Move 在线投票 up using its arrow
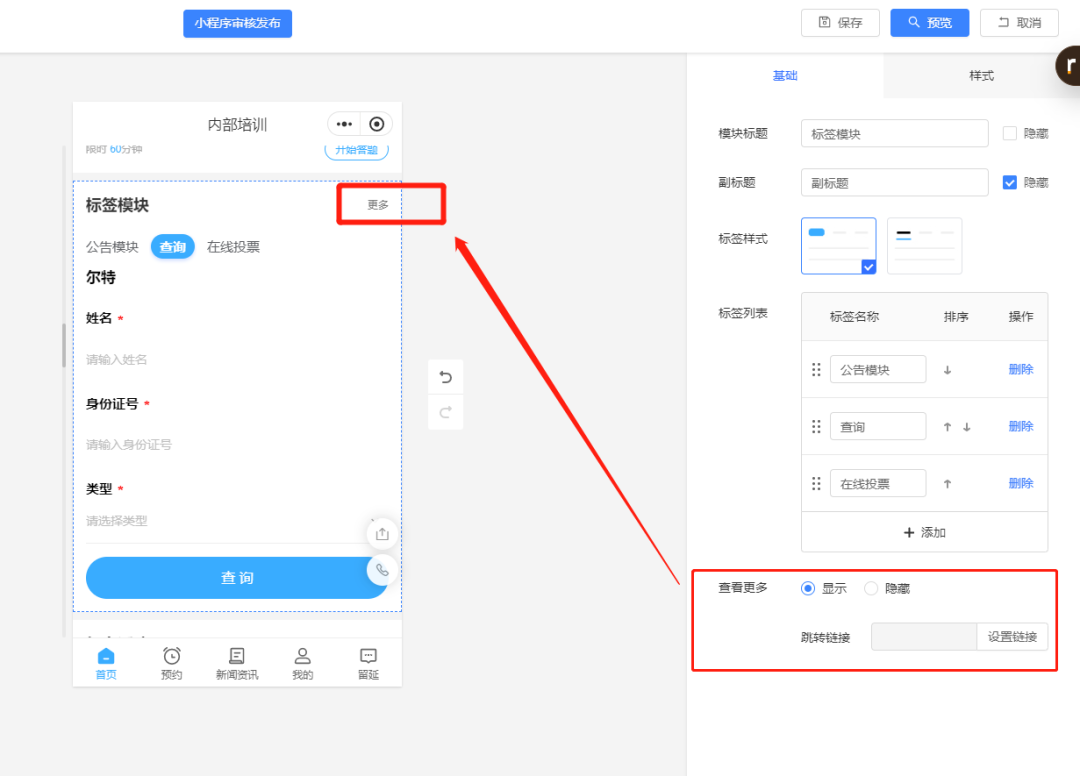This screenshot has width=1080, height=776. (x=947, y=483)
